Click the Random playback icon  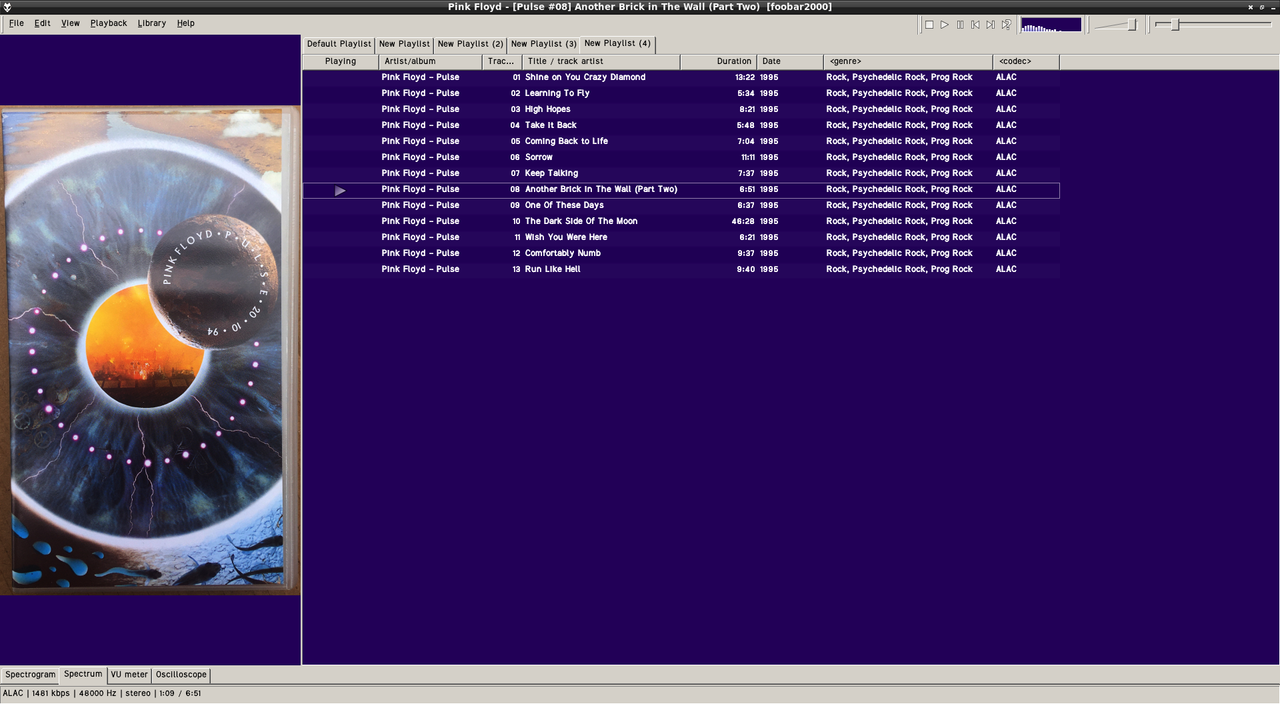[1006, 24]
